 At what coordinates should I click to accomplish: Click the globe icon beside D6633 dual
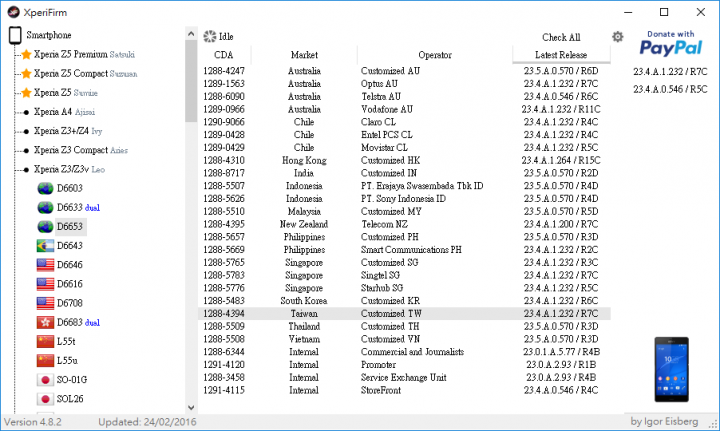[45, 207]
